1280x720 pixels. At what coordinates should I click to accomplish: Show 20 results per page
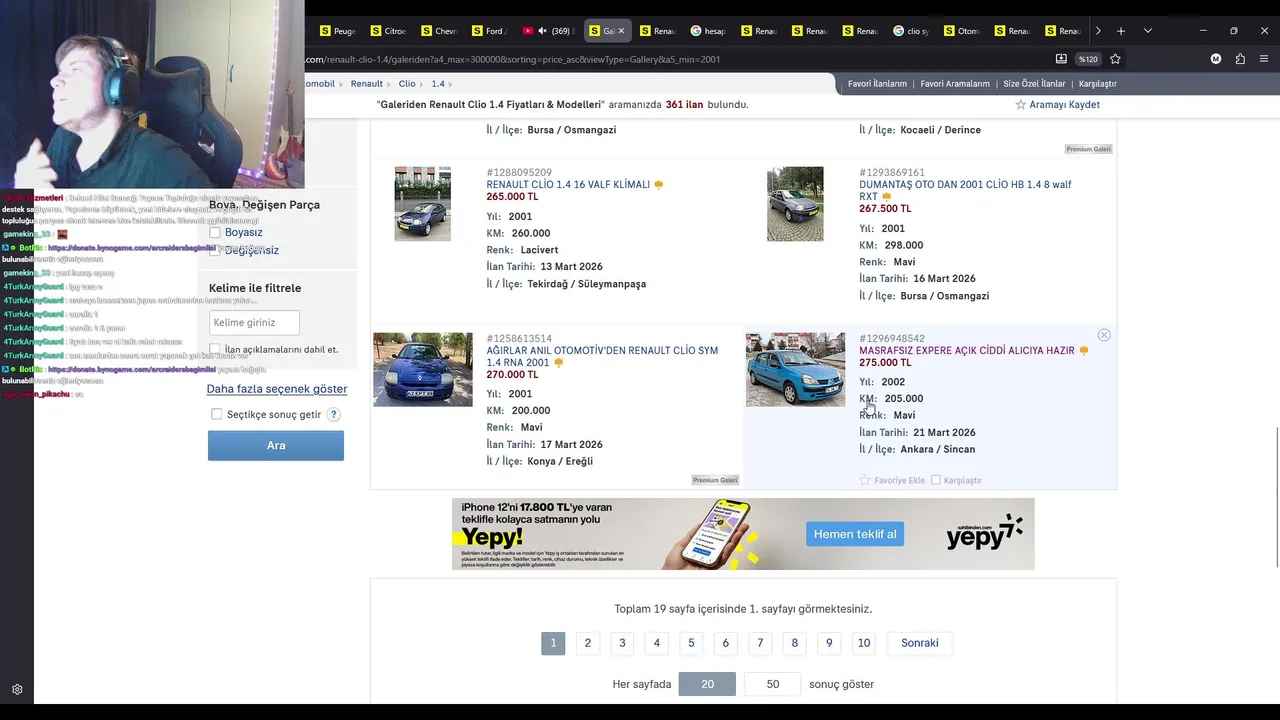click(707, 684)
